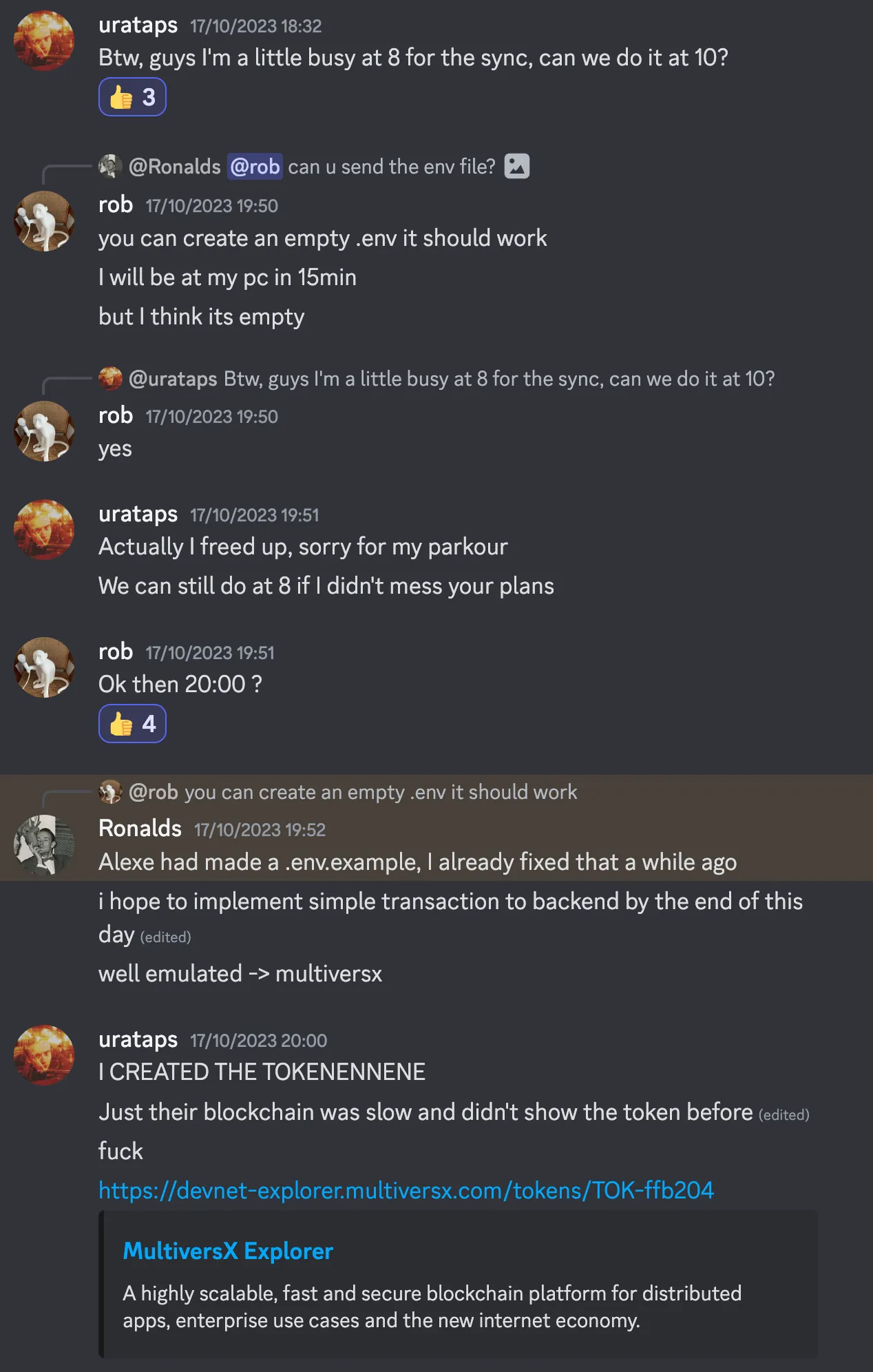Click rob's avatar next to 'yes' message
873x1372 pixels.
coord(44,432)
